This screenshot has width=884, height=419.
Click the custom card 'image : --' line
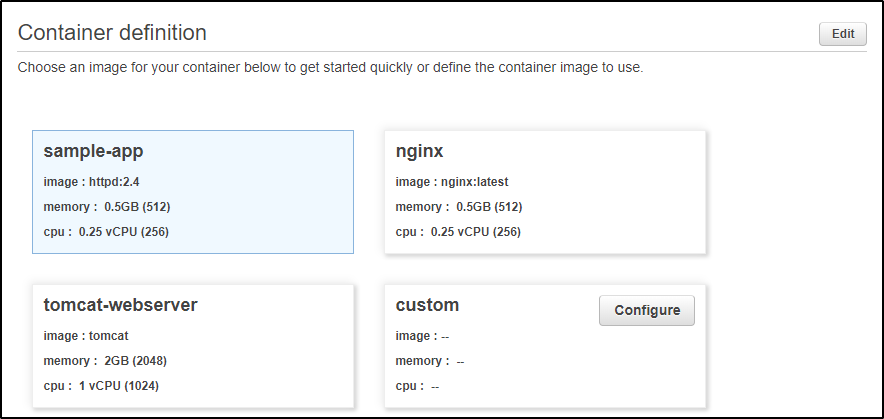point(422,336)
